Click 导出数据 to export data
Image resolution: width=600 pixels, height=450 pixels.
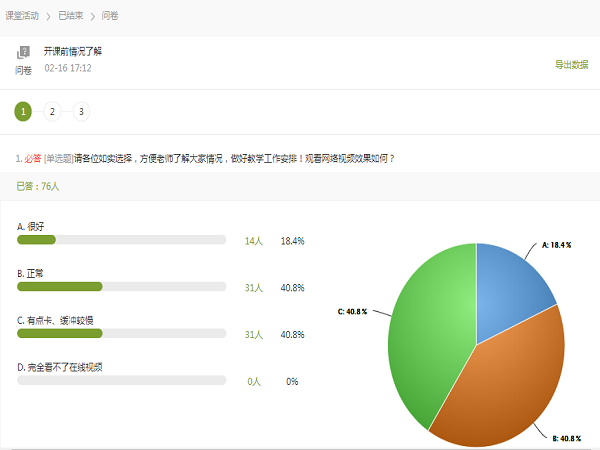571,65
